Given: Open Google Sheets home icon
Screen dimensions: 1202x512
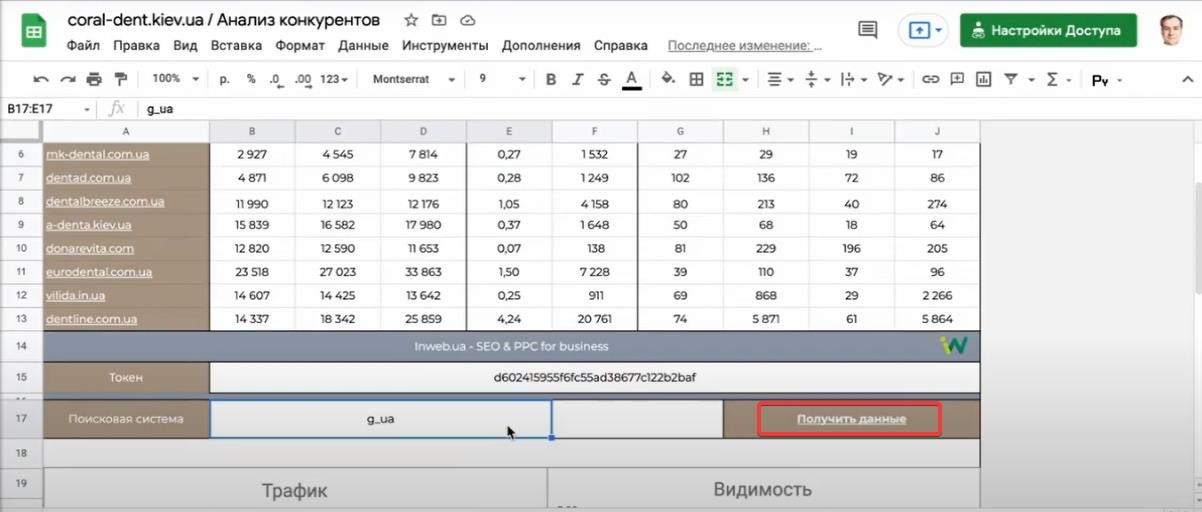Looking at the screenshot, I should 34,31.
